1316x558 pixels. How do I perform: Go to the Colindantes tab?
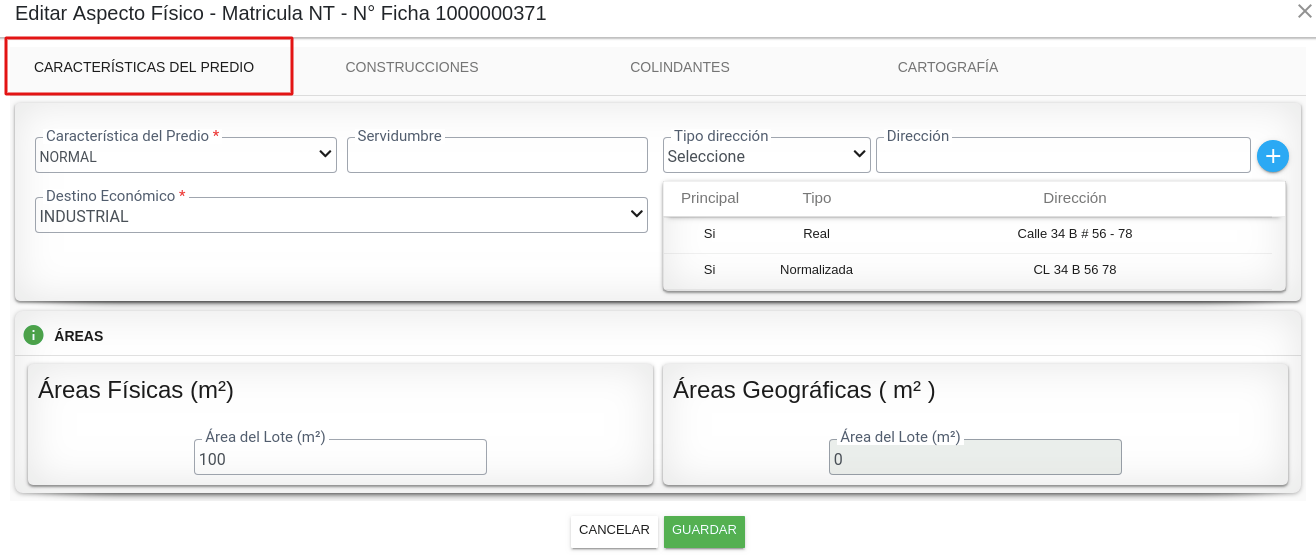679,67
